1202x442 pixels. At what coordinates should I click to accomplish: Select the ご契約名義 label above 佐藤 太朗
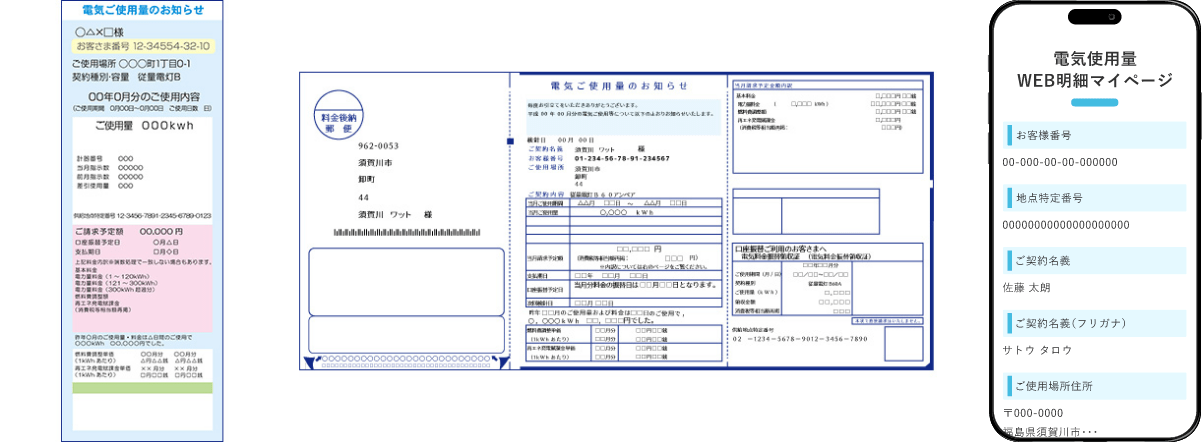pos(1042,260)
